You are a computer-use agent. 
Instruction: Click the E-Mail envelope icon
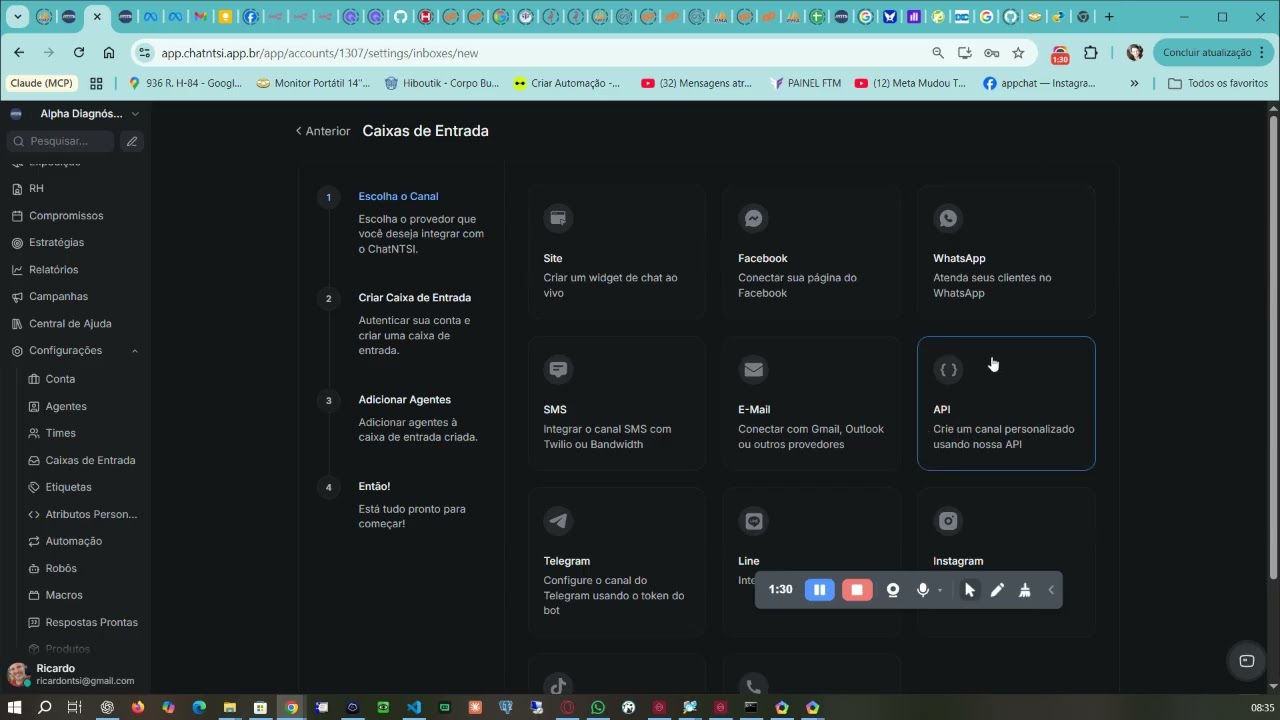753,369
